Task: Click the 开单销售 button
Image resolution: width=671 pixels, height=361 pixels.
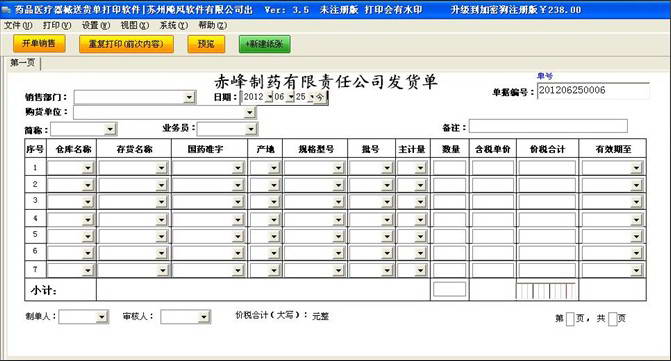Action: pos(39,44)
